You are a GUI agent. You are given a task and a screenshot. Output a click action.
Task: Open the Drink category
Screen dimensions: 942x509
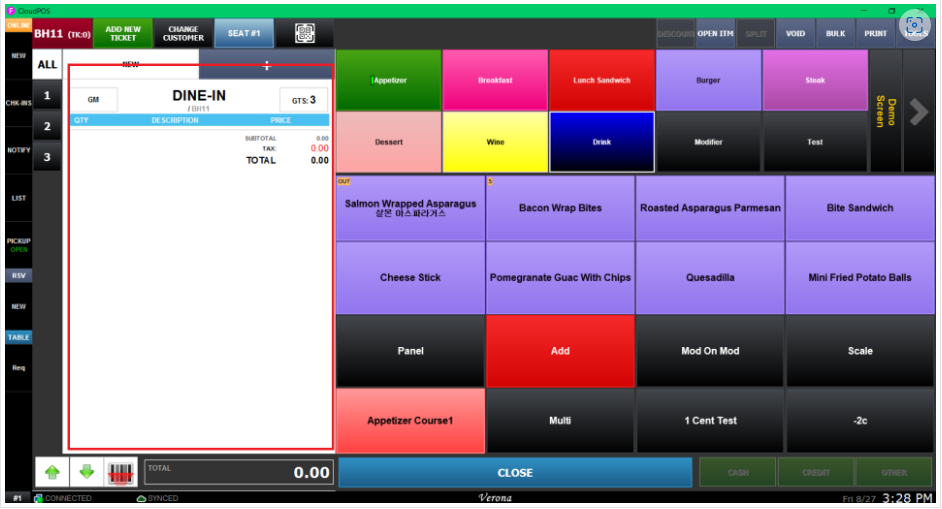(601, 142)
